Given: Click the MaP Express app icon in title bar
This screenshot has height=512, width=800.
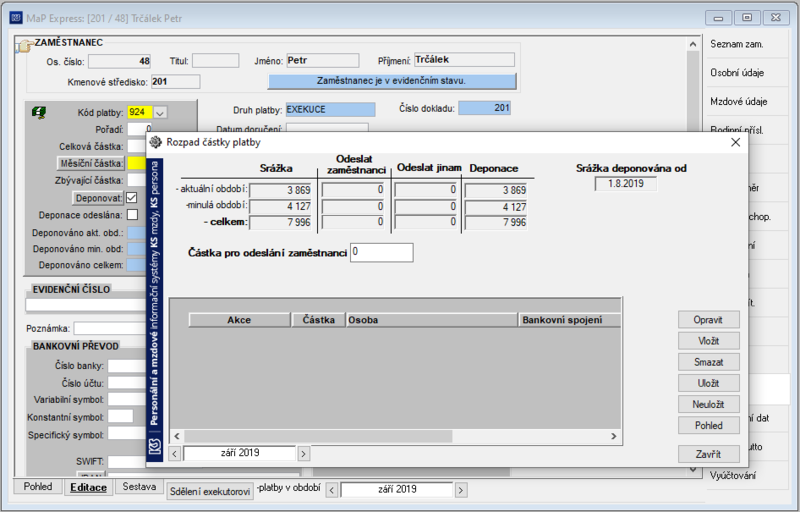Looking at the screenshot, I should [16, 18].
